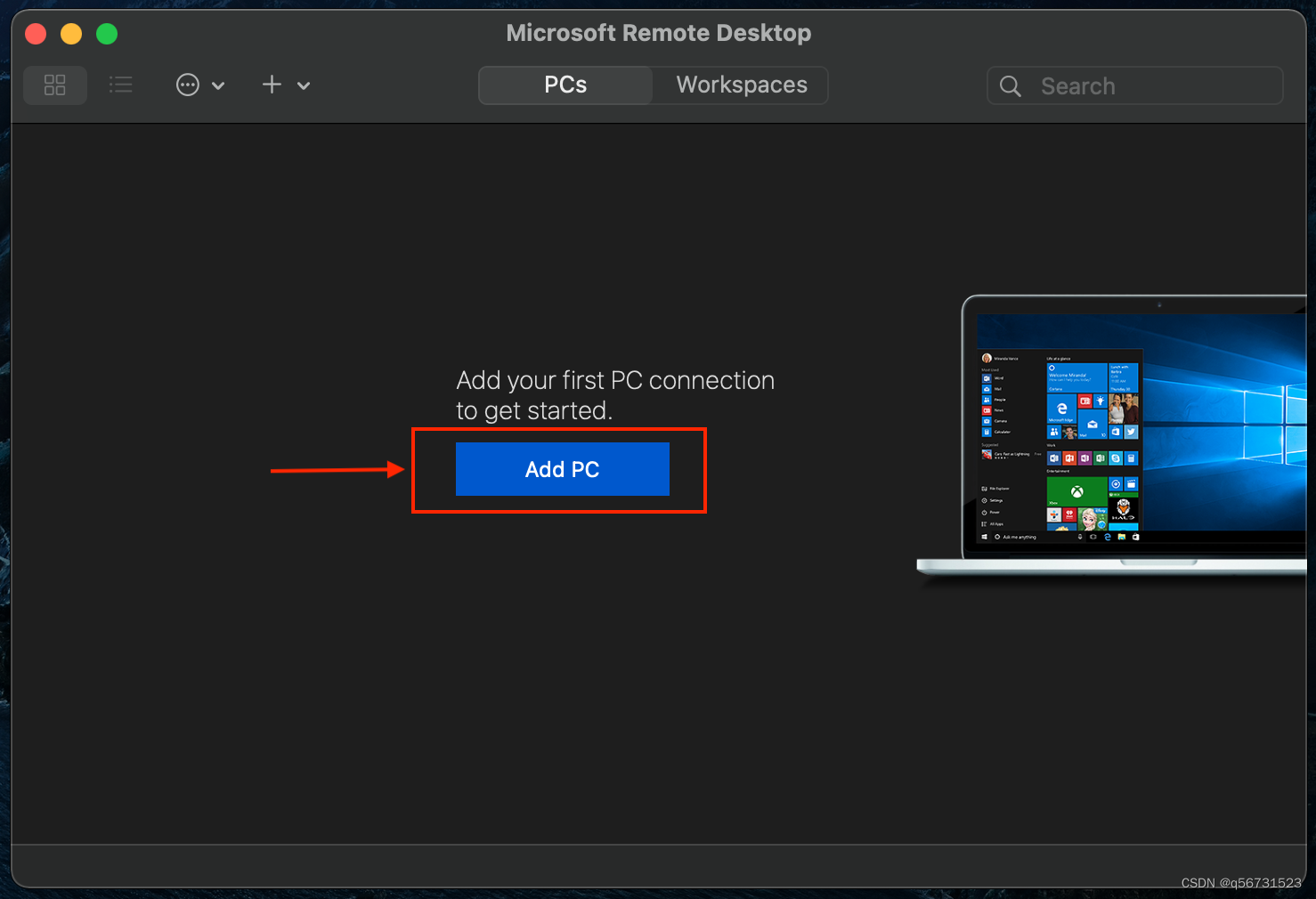Minimize the window with yellow button

[x=71, y=34]
